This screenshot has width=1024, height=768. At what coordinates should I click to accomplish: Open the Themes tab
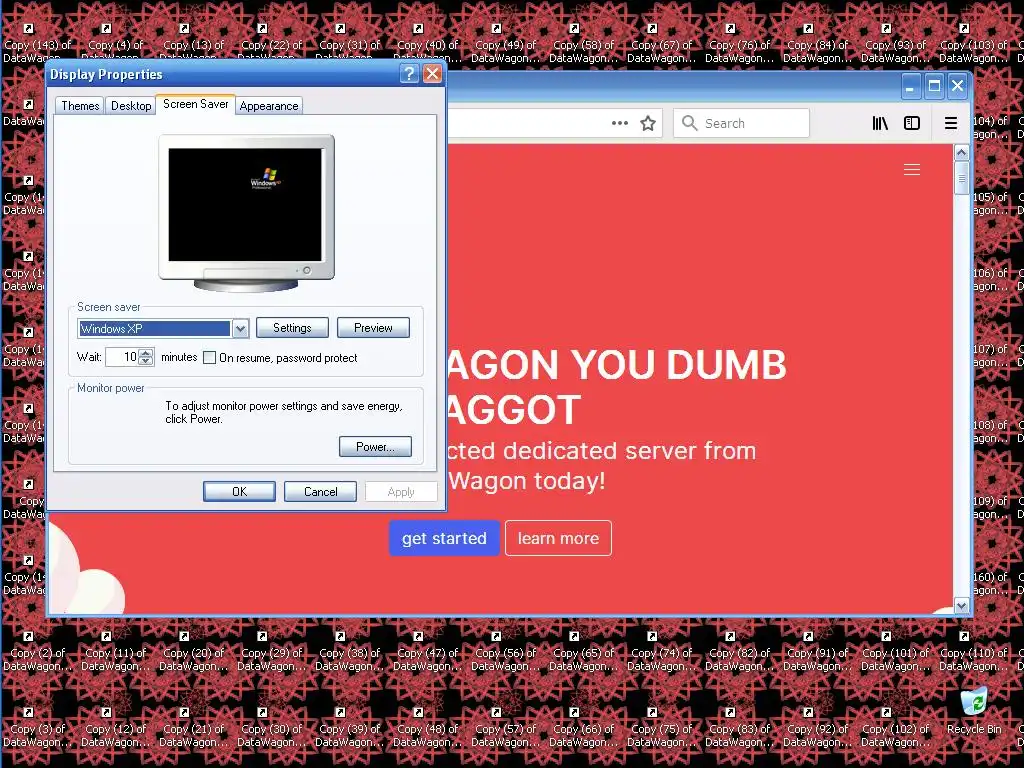pos(80,106)
